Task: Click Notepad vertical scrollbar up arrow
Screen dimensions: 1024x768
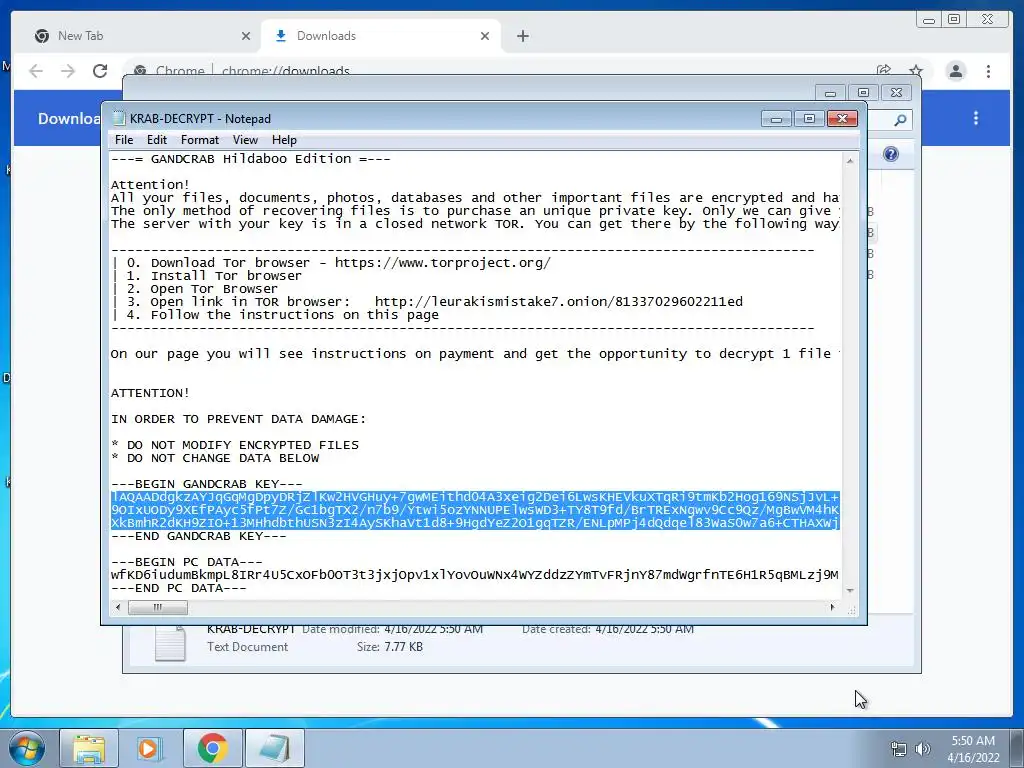Action: coord(850,160)
